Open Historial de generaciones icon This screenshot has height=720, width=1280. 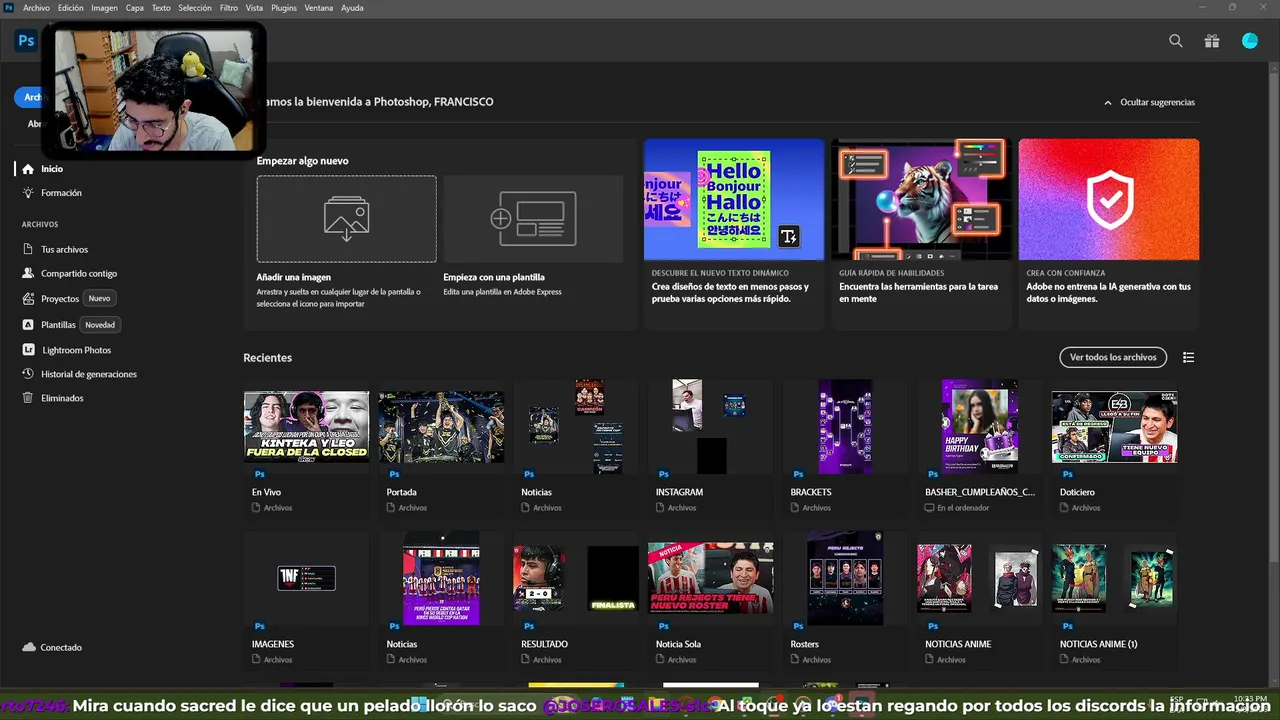[28, 374]
